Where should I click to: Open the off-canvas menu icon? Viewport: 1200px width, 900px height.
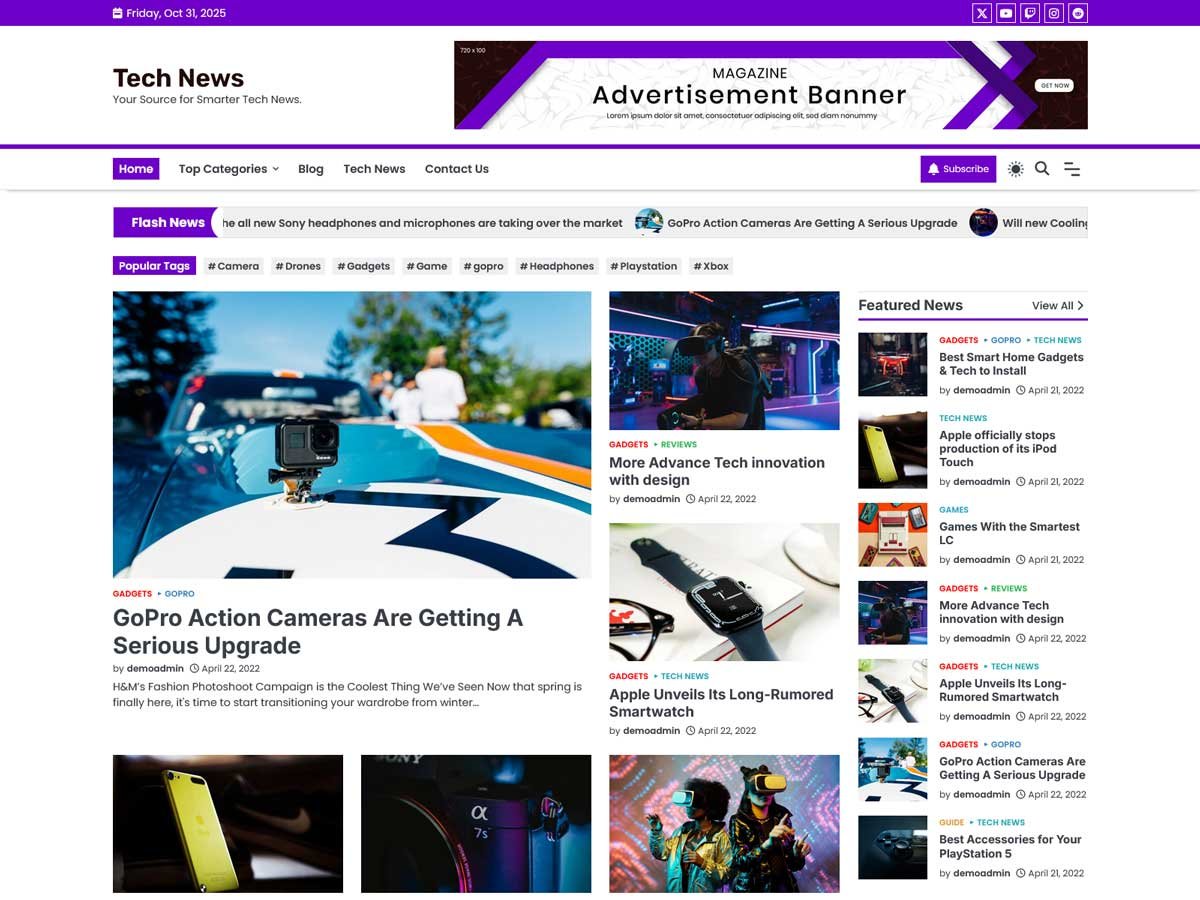pyautogui.click(x=1072, y=169)
